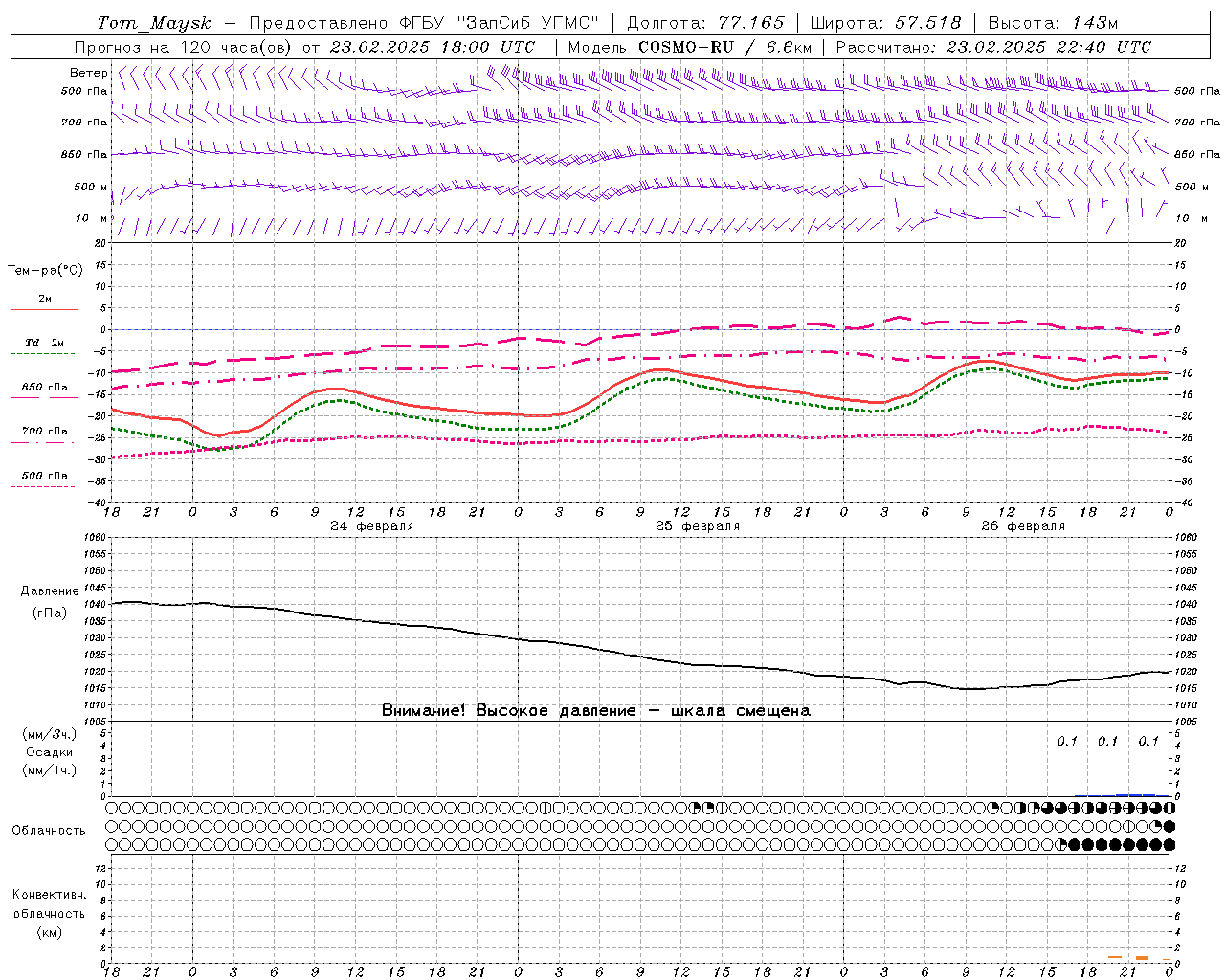Click the 26 февраля date label
This screenshot has height=980, width=1225.
1023,526
